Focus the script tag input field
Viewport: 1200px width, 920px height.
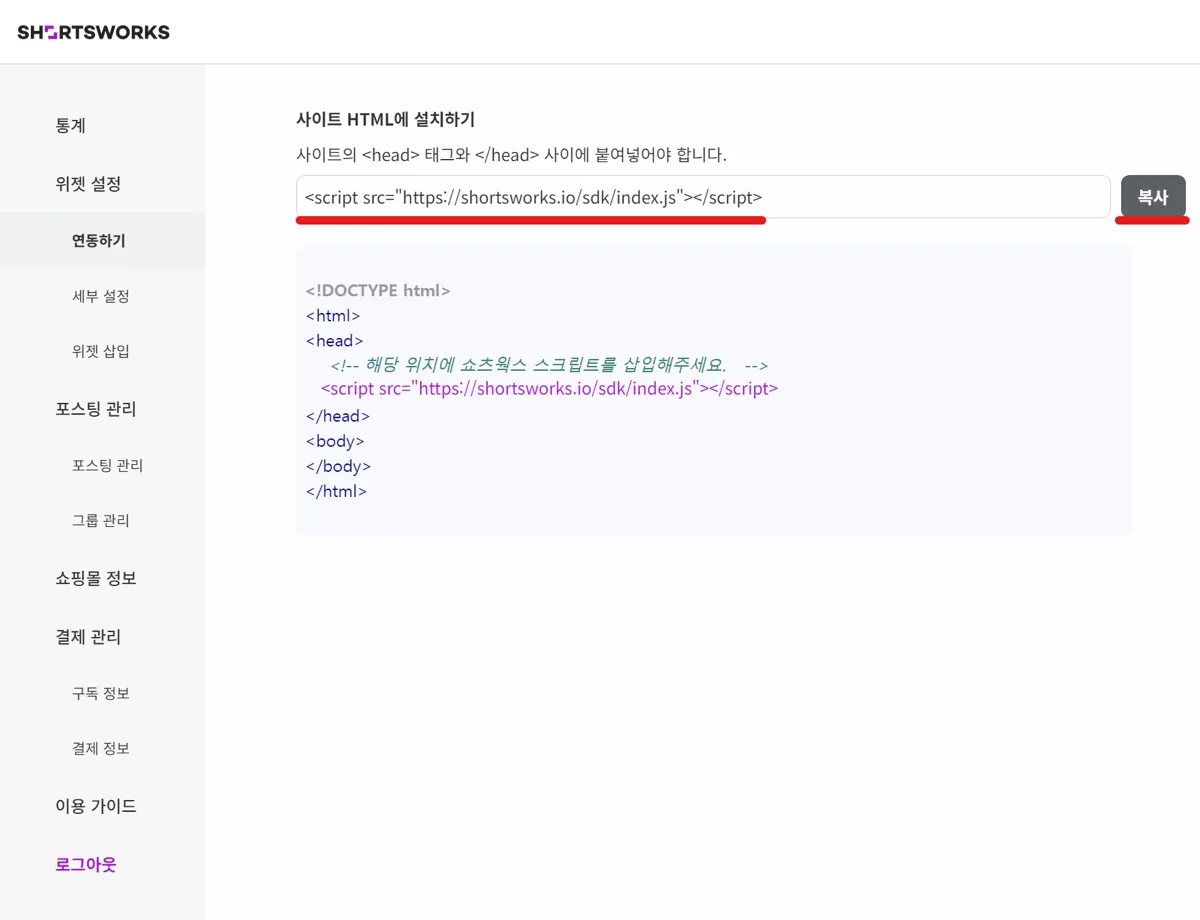click(x=703, y=197)
